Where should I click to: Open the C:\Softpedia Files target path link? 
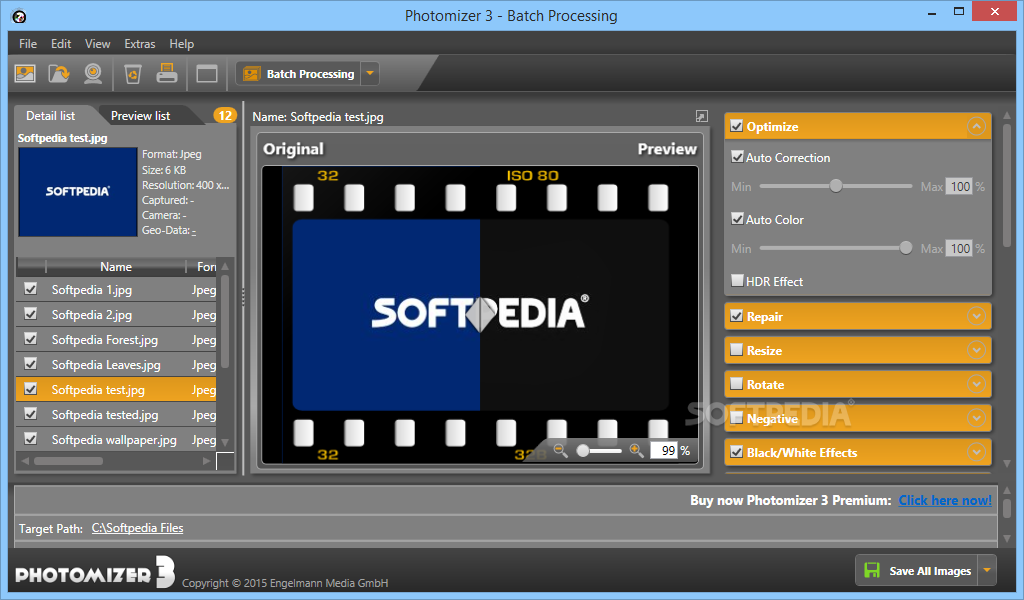click(x=137, y=528)
